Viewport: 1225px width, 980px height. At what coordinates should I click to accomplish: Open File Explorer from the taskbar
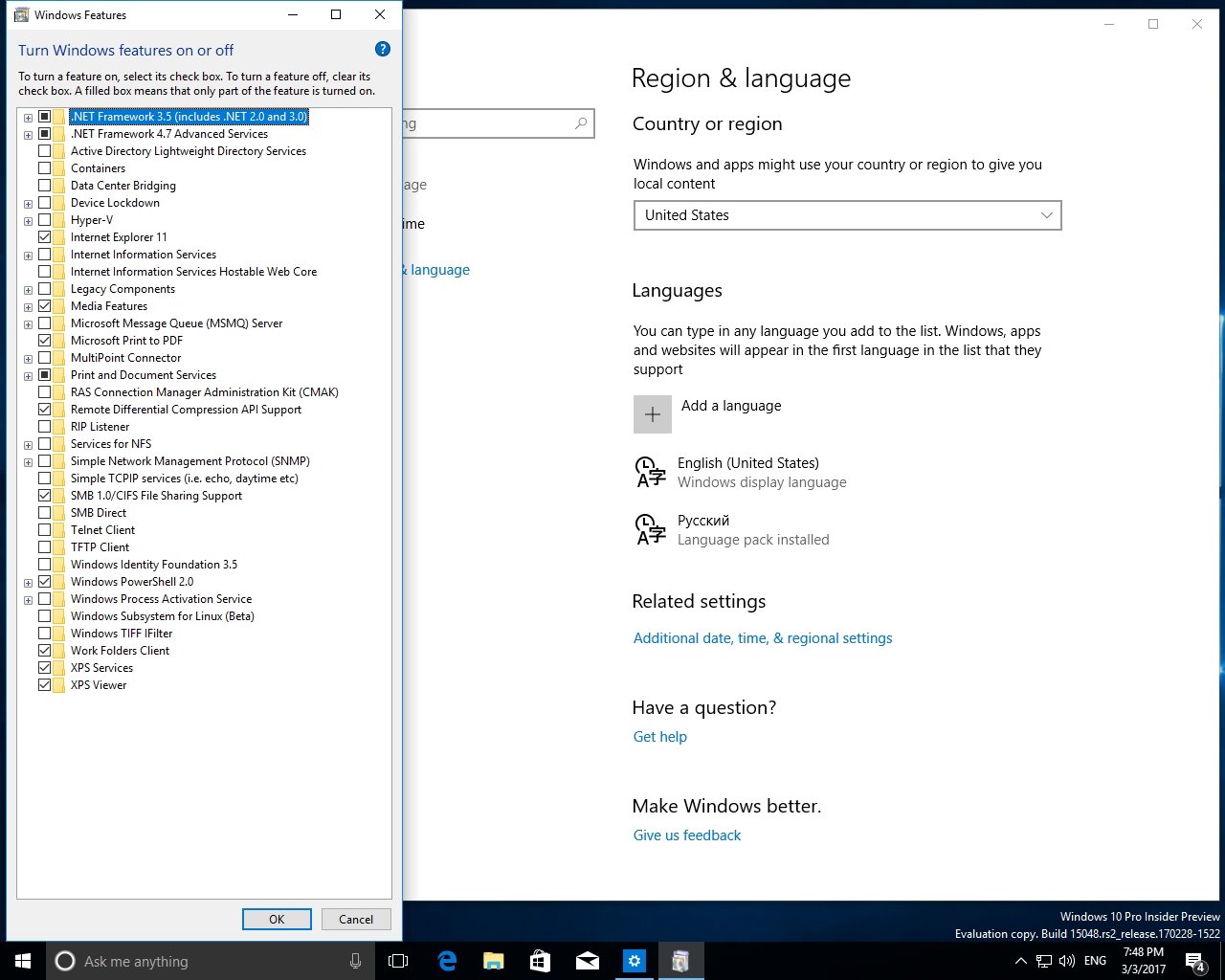pyautogui.click(x=493, y=961)
